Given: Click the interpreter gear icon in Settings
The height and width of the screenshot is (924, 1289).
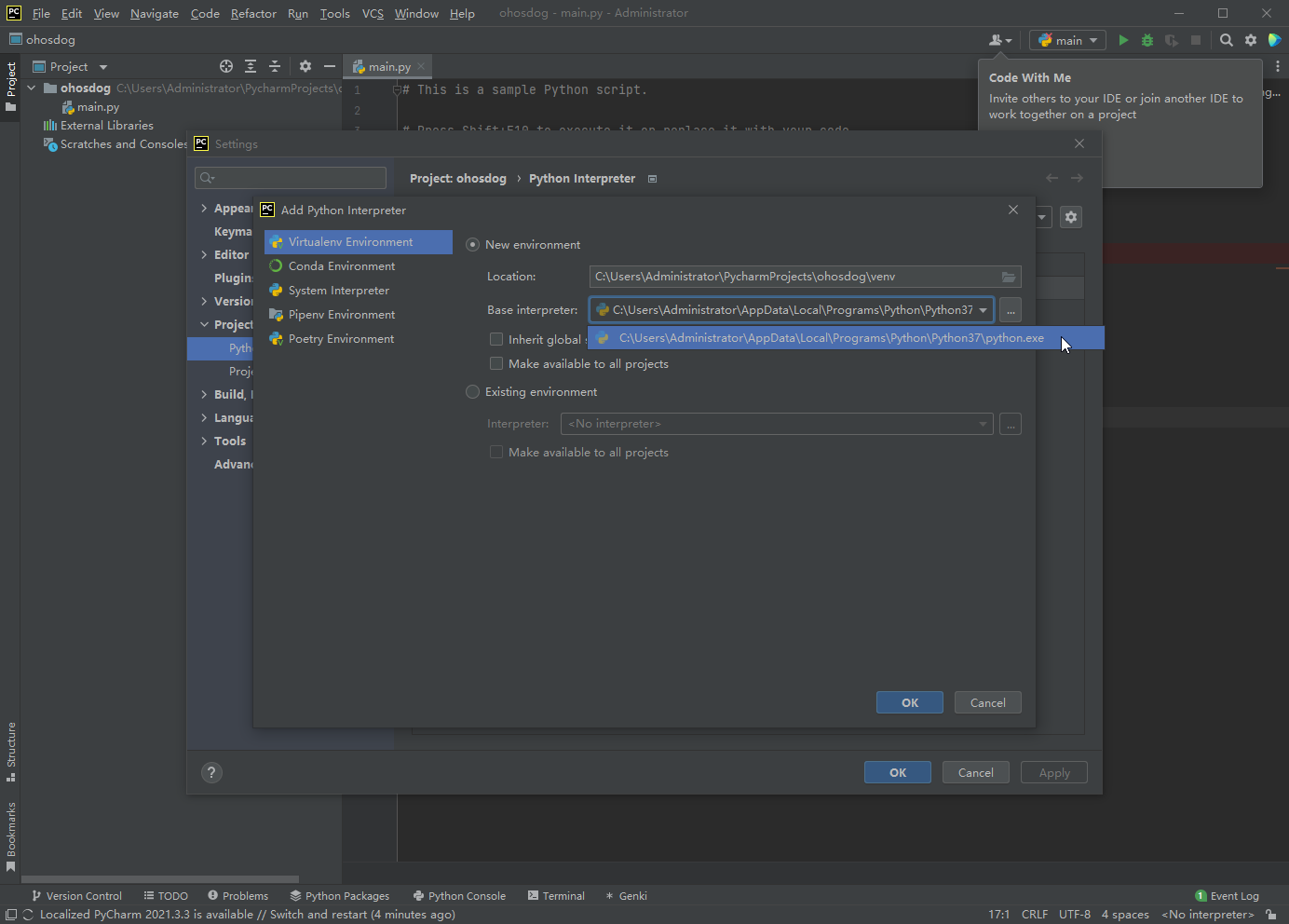Looking at the screenshot, I should (x=1071, y=217).
